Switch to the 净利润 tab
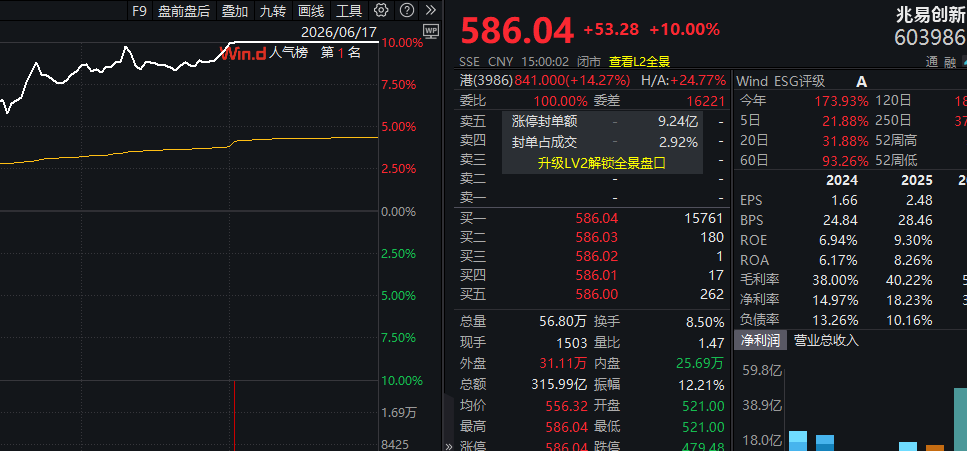 (760, 340)
